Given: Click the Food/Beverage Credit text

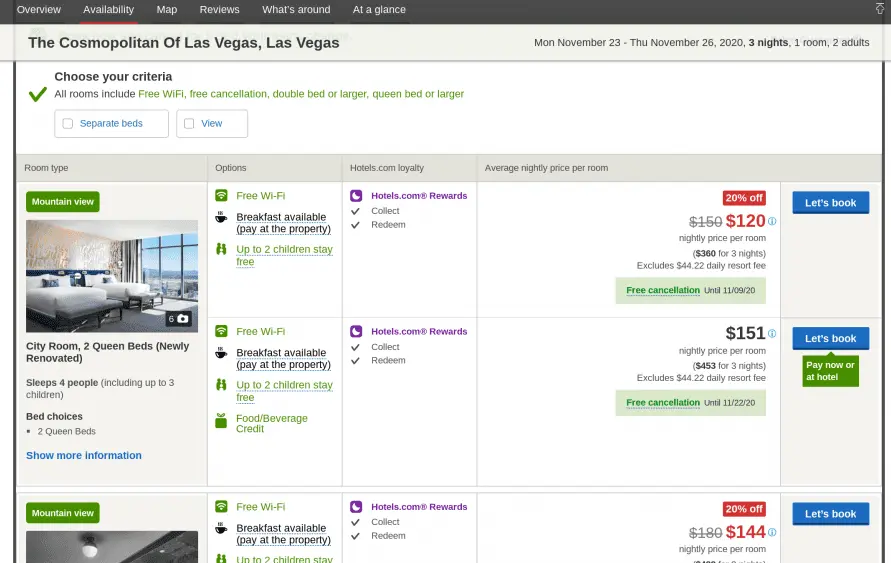Looking at the screenshot, I should [x=272, y=423].
